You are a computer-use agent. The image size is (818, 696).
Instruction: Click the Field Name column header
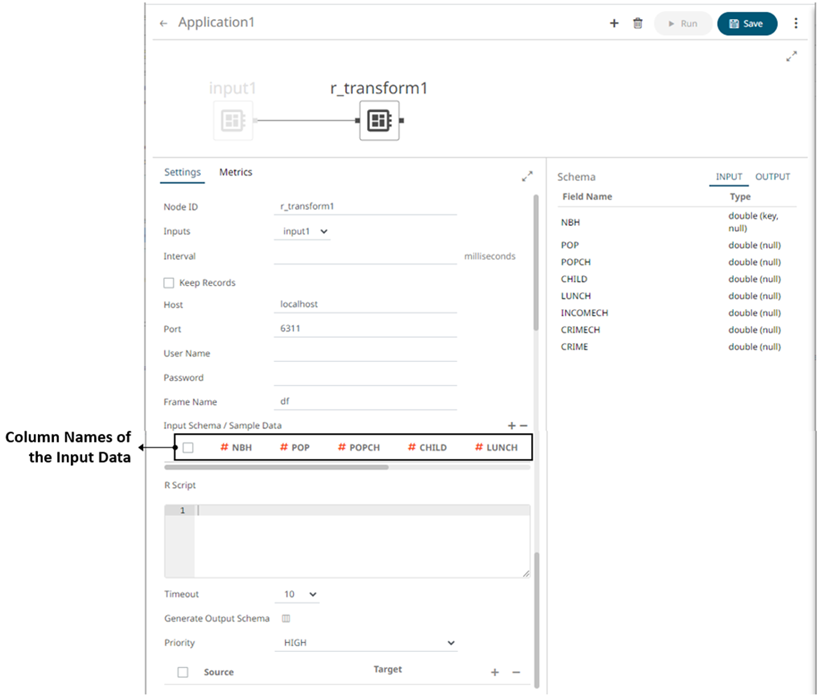point(587,197)
